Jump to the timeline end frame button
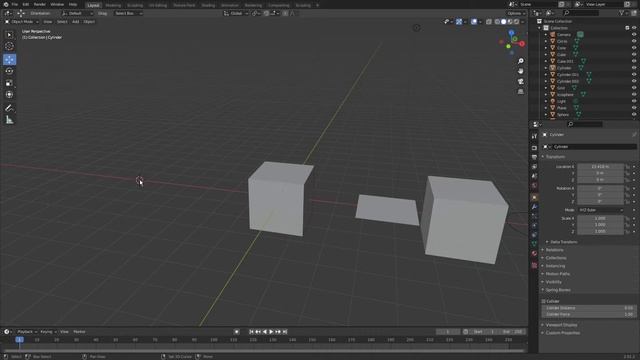 click(285, 332)
